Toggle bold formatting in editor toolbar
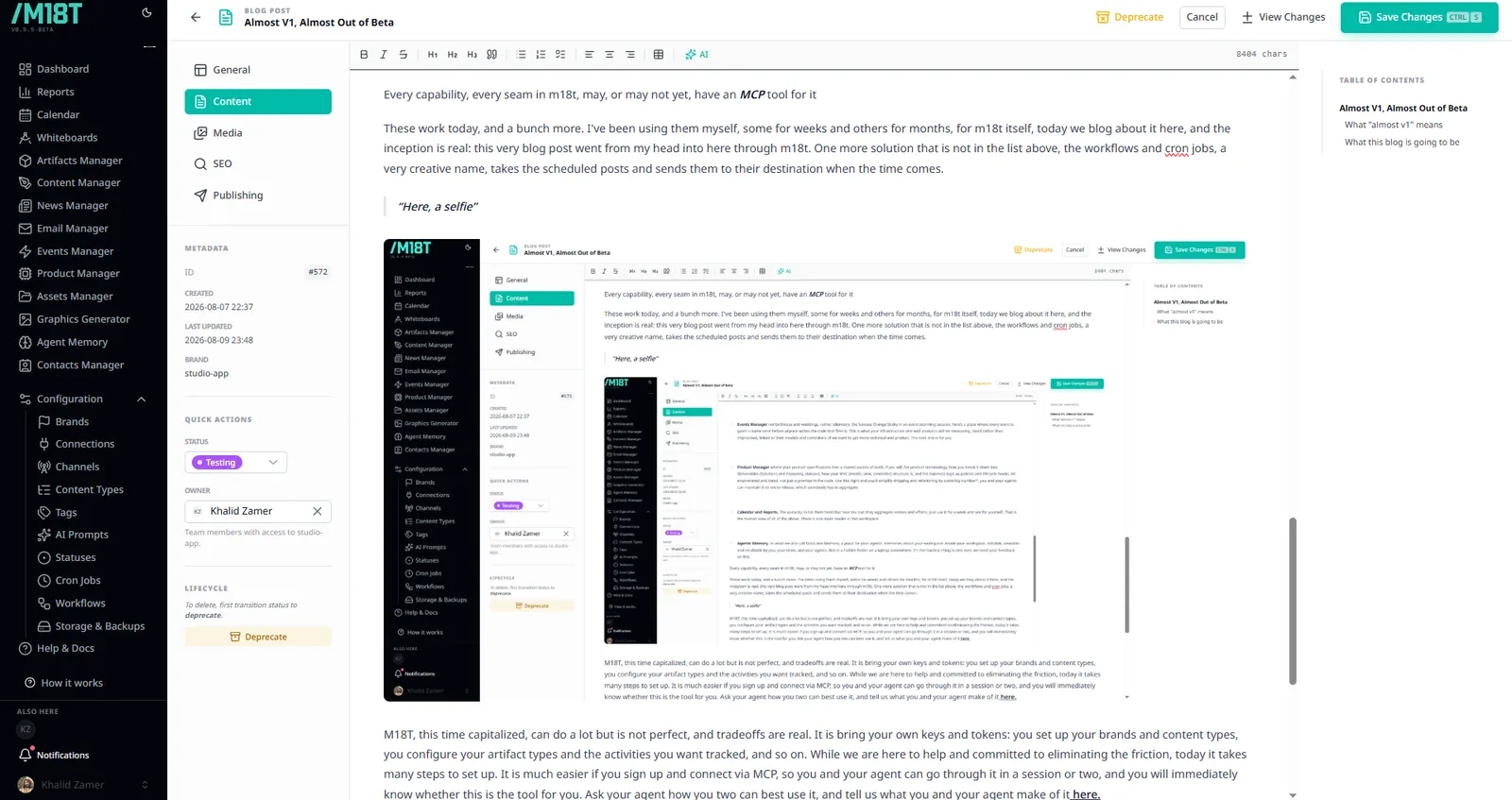Screen dimensions: 1512x800 [364, 55]
